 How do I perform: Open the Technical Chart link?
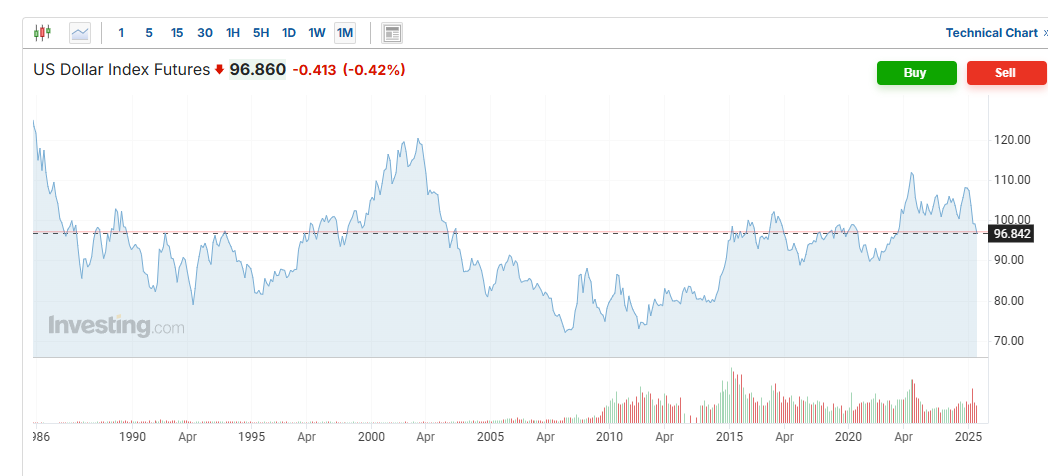[992, 33]
